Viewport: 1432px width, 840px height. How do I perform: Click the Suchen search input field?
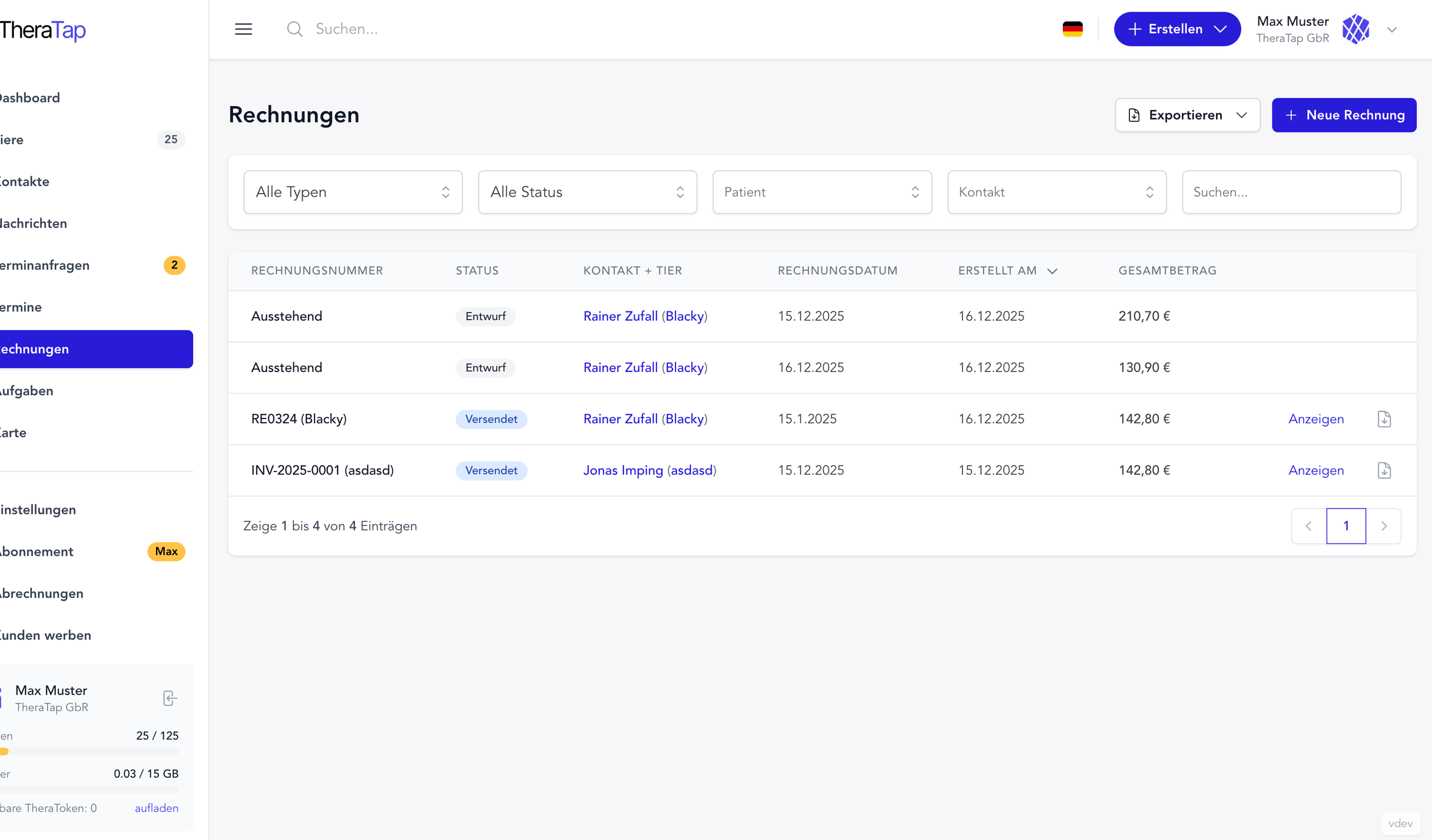(x=1291, y=192)
